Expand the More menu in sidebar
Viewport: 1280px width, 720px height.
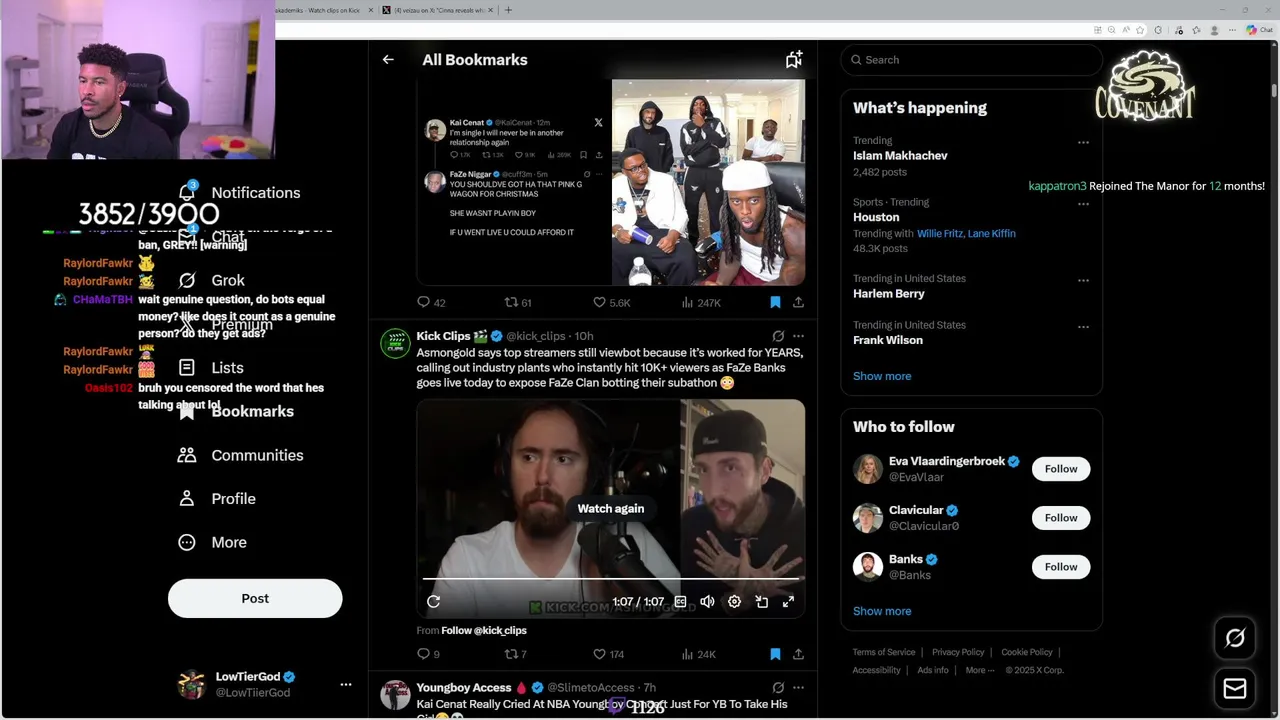coord(212,542)
